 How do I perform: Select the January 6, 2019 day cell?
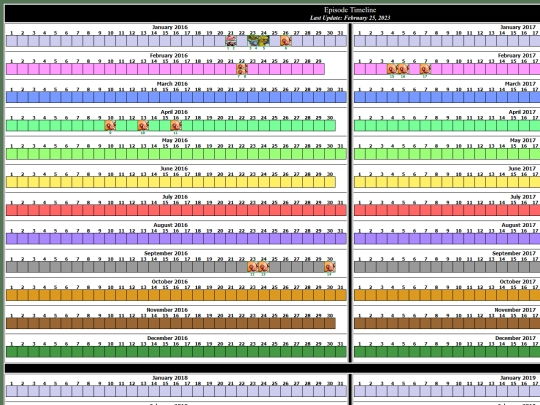(x=414, y=391)
